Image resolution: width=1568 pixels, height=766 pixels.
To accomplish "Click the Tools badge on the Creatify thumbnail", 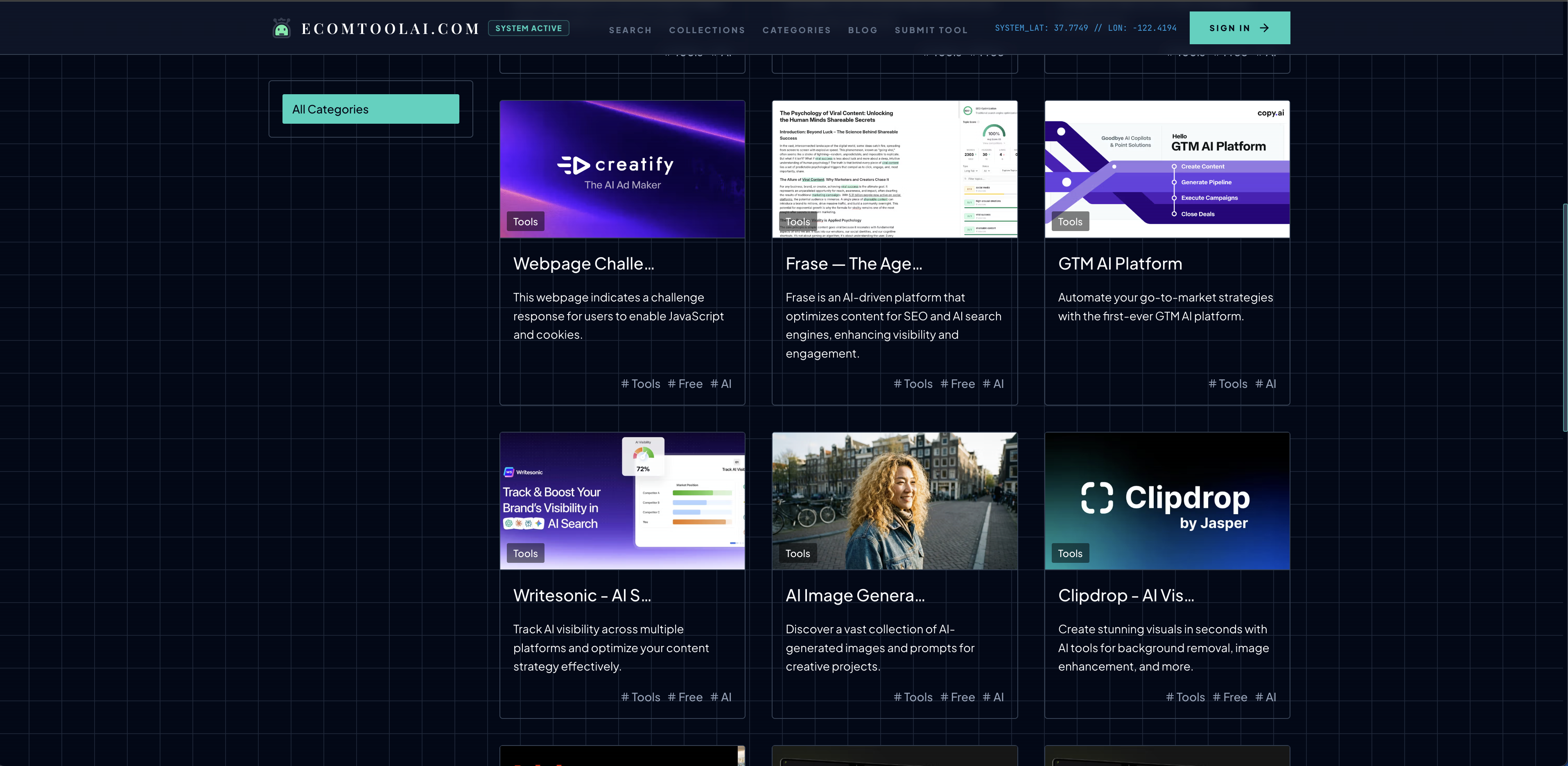I will tap(525, 221).
